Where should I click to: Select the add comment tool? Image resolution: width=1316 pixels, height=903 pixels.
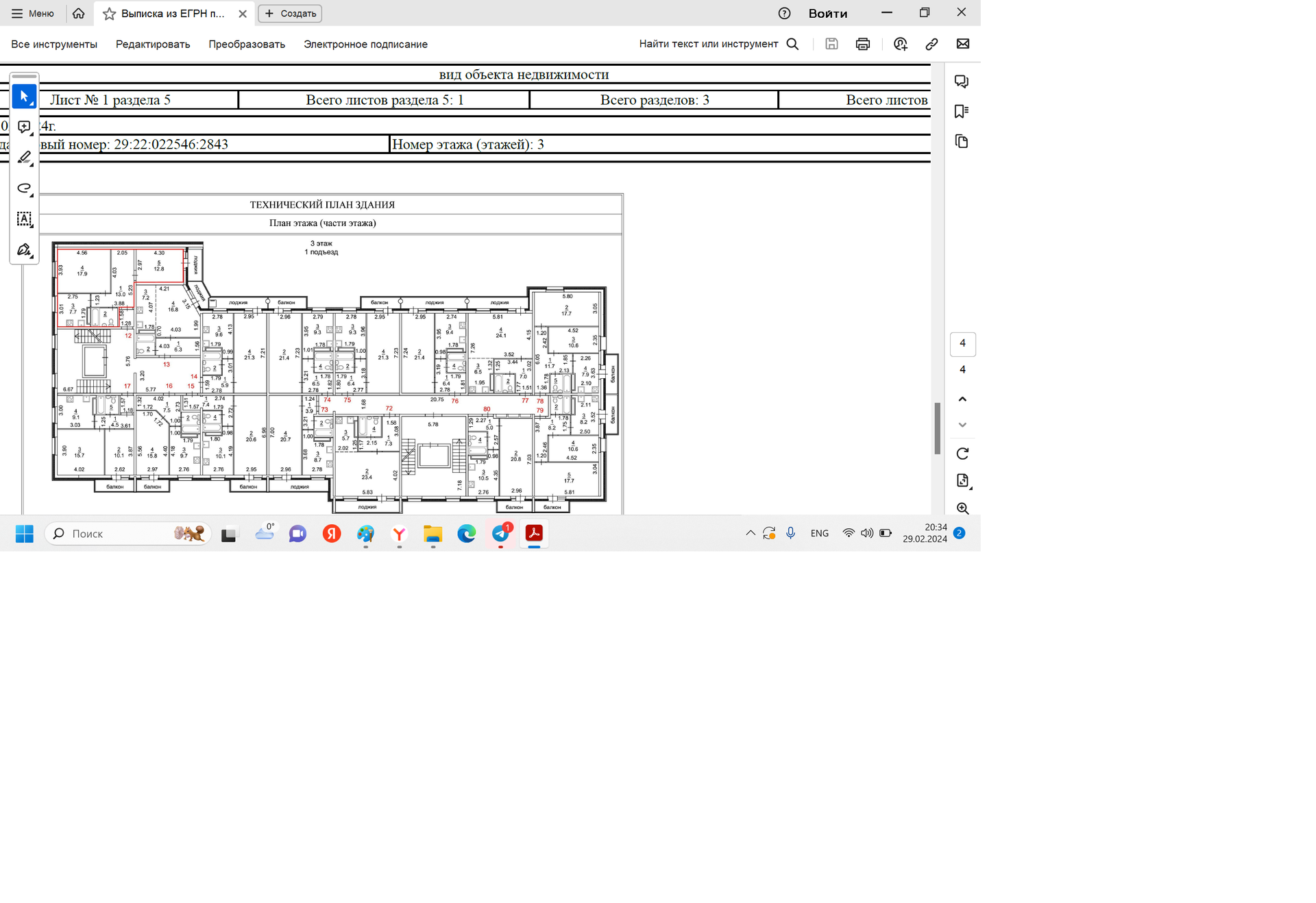pyautogui.click(x=24, y=127)
